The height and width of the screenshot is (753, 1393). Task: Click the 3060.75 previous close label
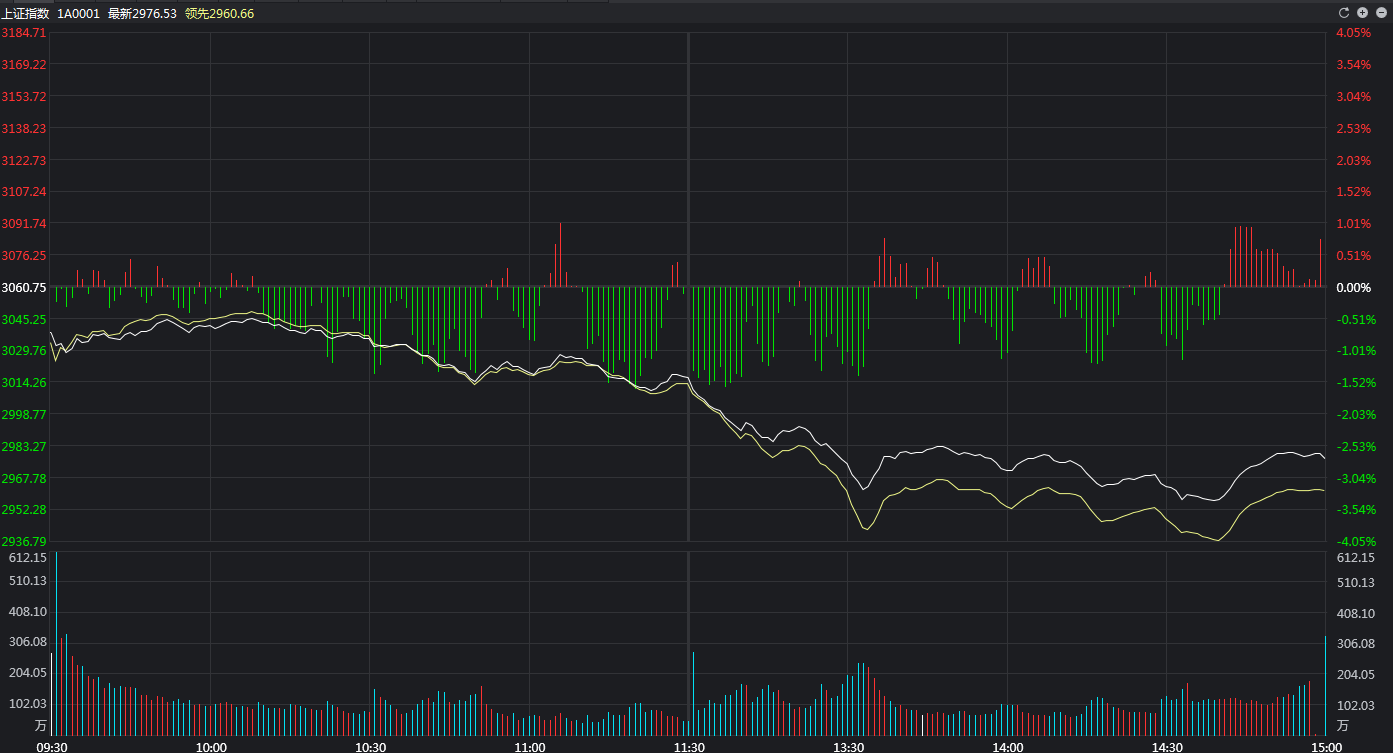[24, 287]
